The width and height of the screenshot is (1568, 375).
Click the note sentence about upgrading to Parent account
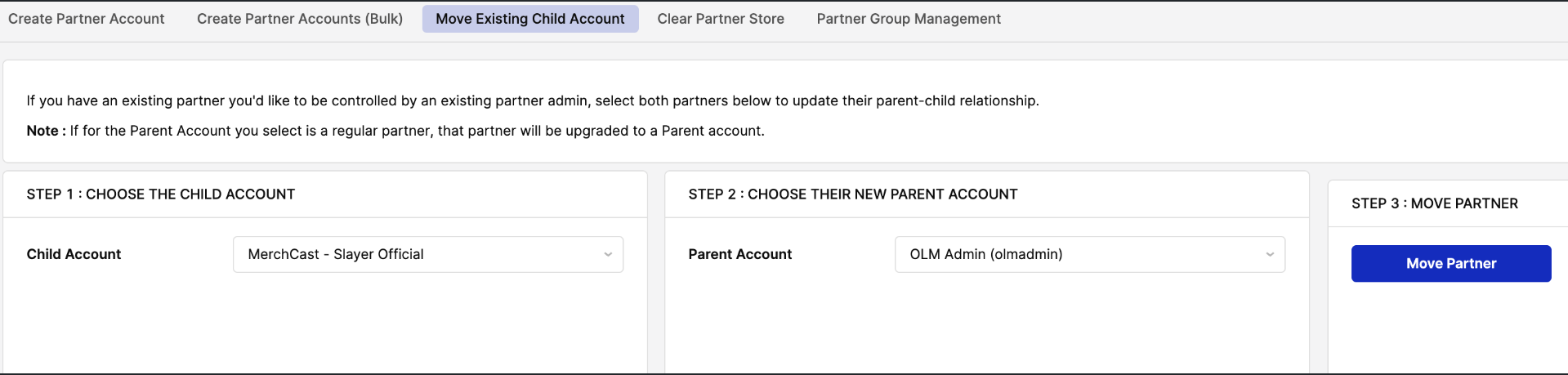click(417, 131)
